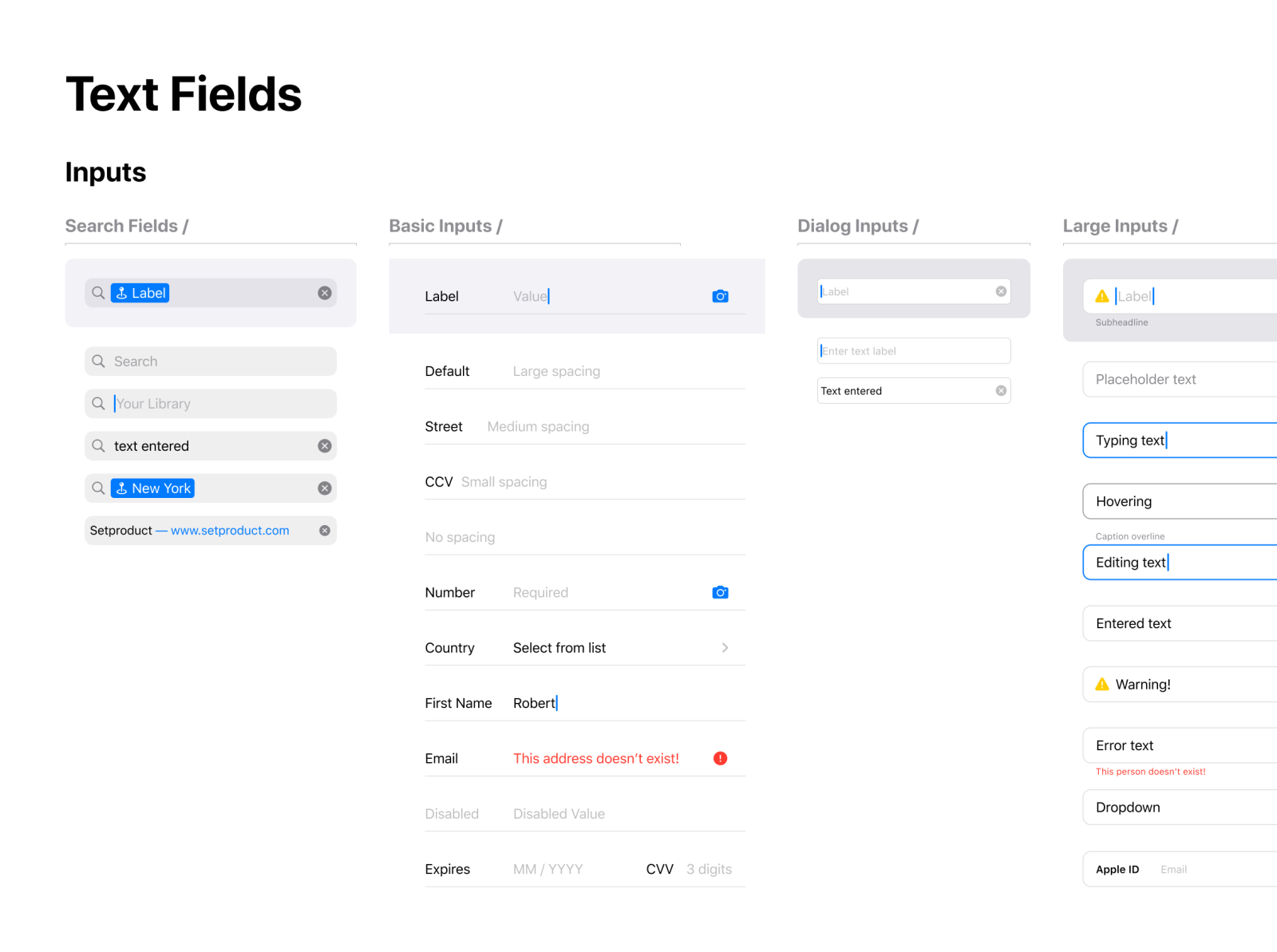Click 'This person doesn't exist!' error caption
The height and width of the screenshot is (952, 1277).
1150,772
